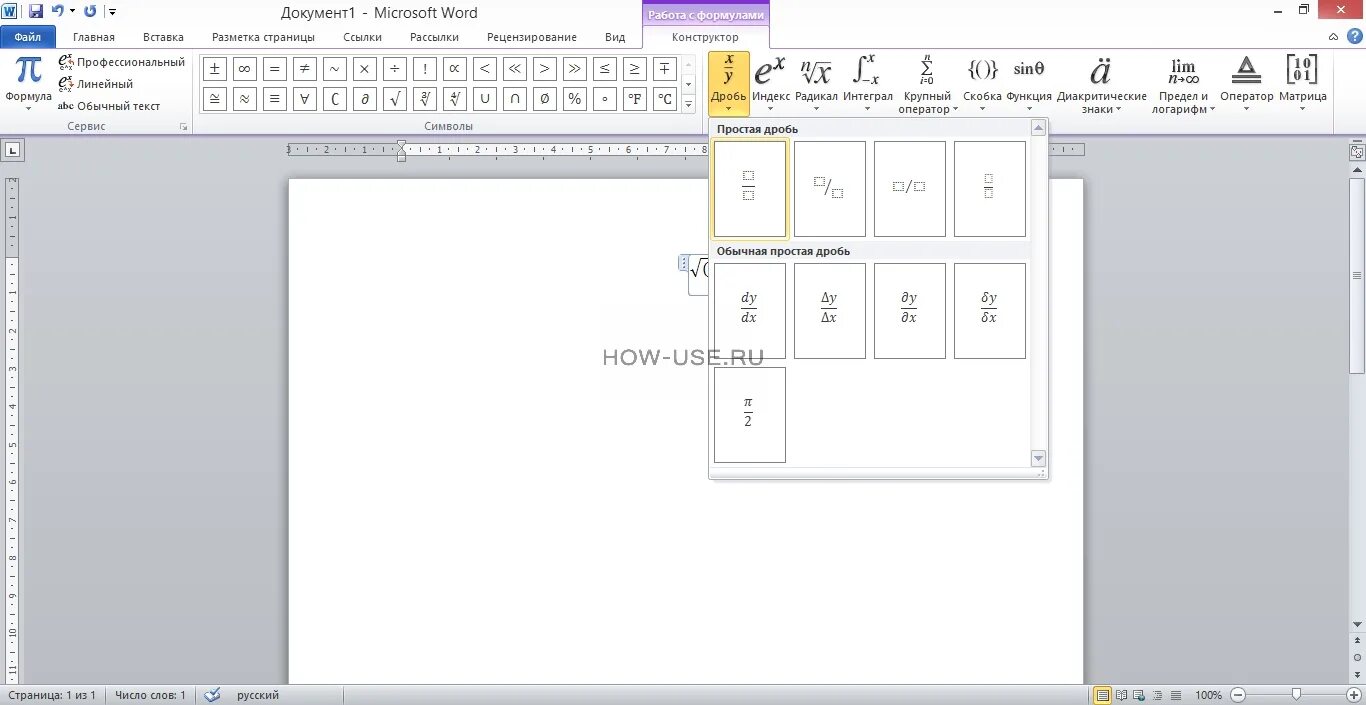Screen dimensions: 1366x705
Task: Insert the degrees Celsius symbol
Action: point(664,99)
